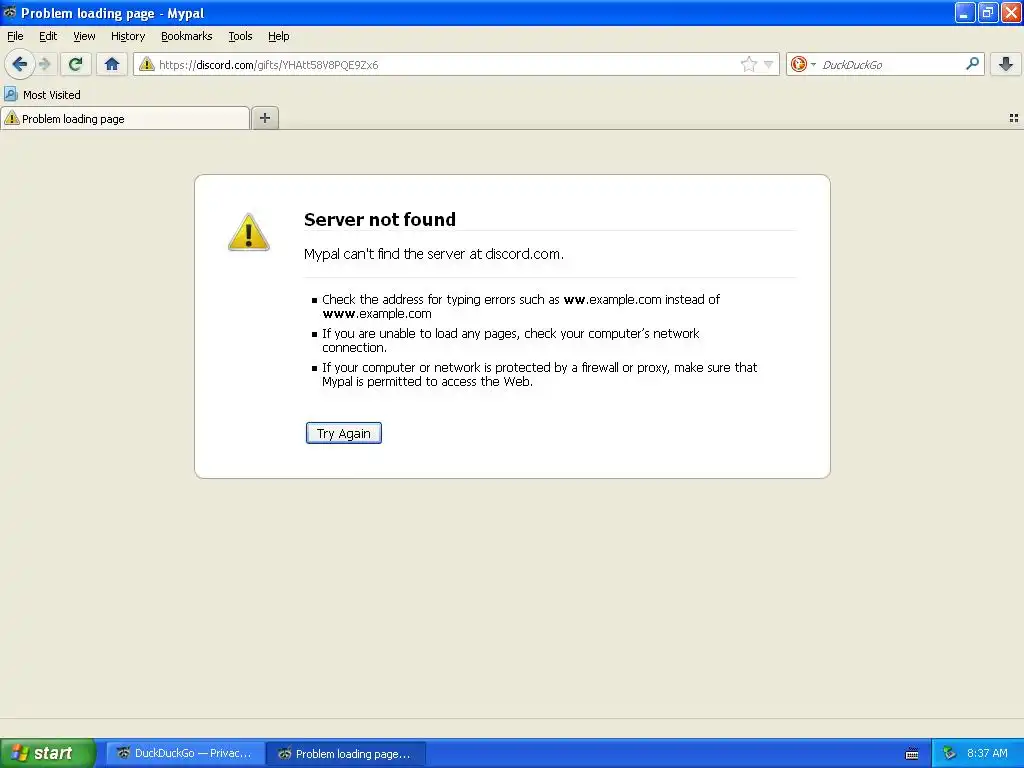
Task: Bookmark this page with the star icon
Action: 748,64
